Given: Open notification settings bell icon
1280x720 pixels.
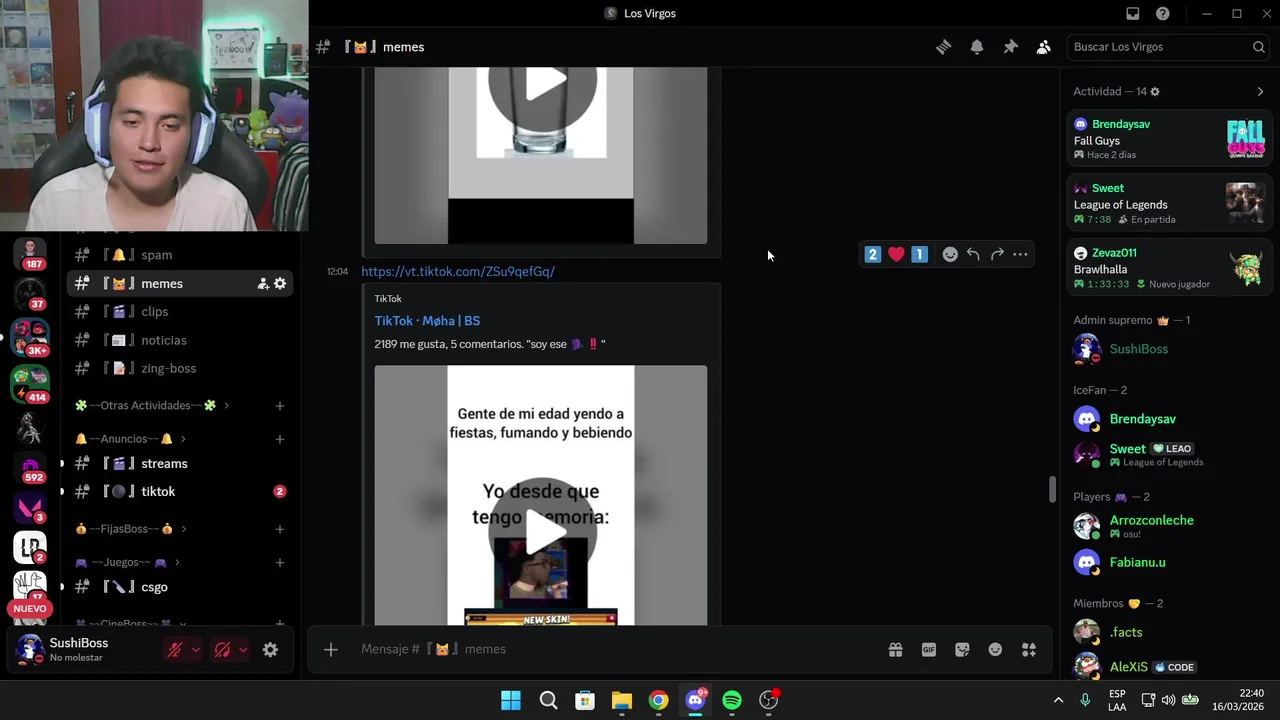Looking at the screenshot, I should pyautogui.click(x=977, y=47).
